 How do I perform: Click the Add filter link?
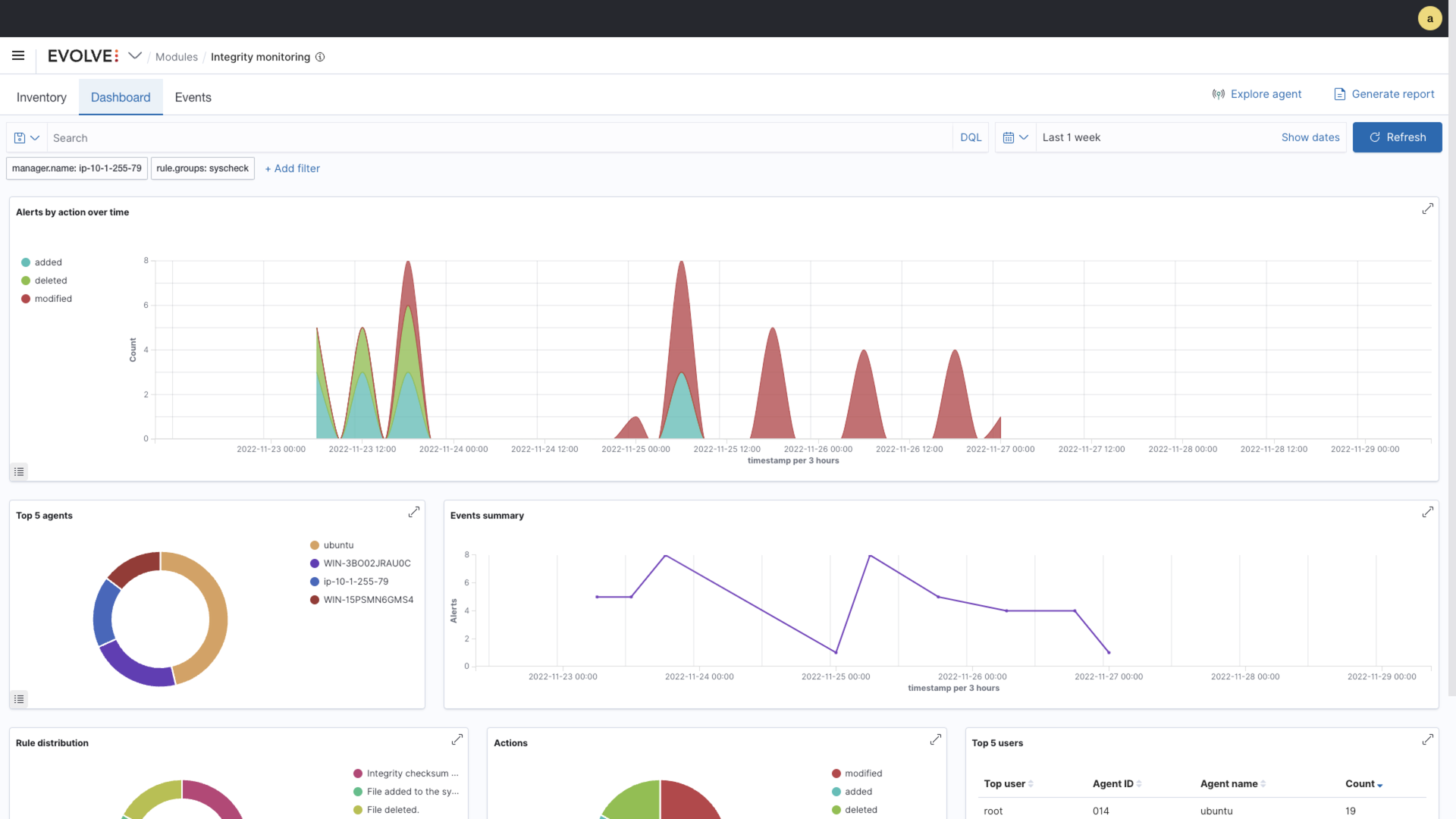click(x=293, y=168)
